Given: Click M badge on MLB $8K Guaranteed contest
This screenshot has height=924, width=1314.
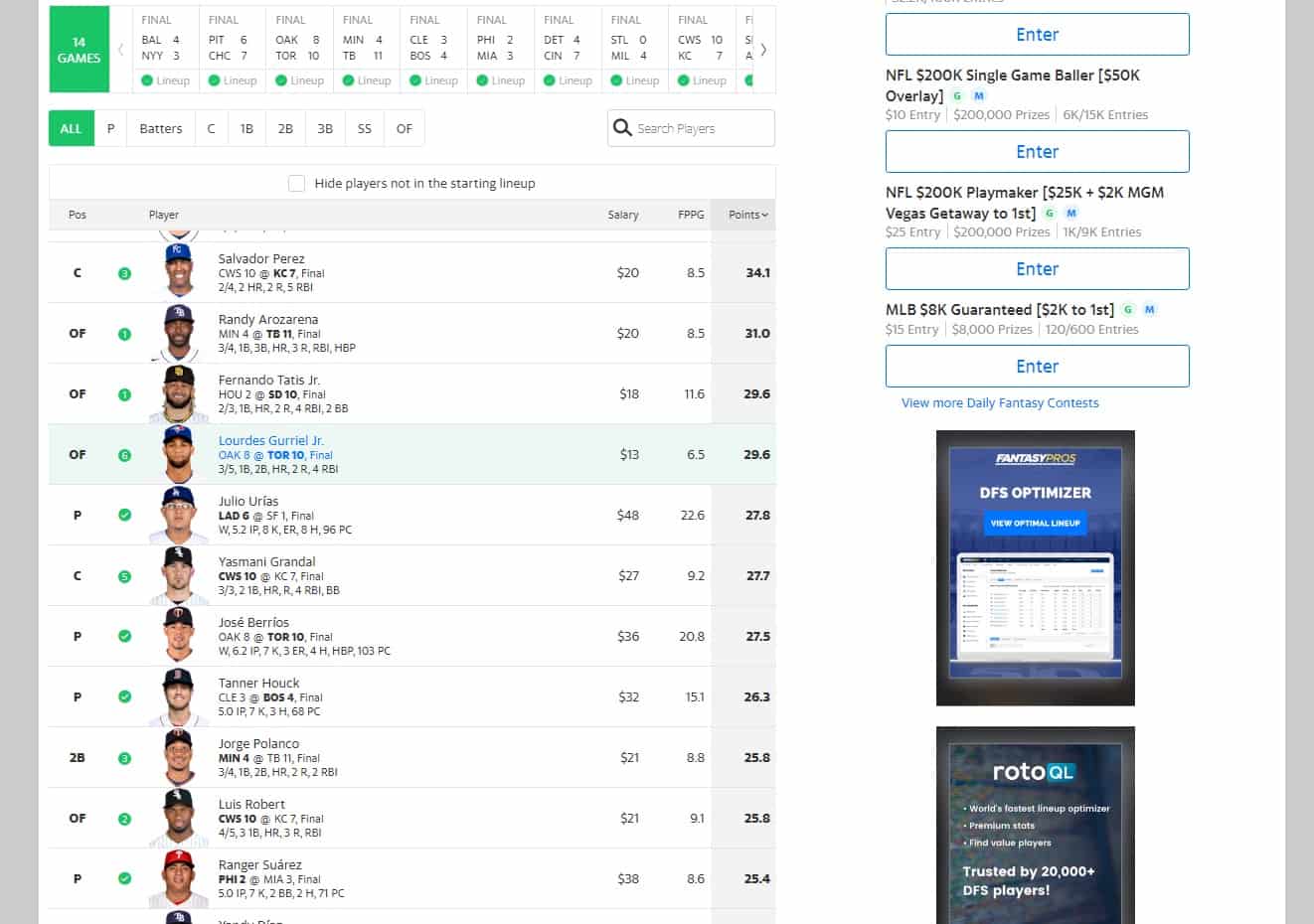Looking at the screenshot, I should click(1150, 310).
